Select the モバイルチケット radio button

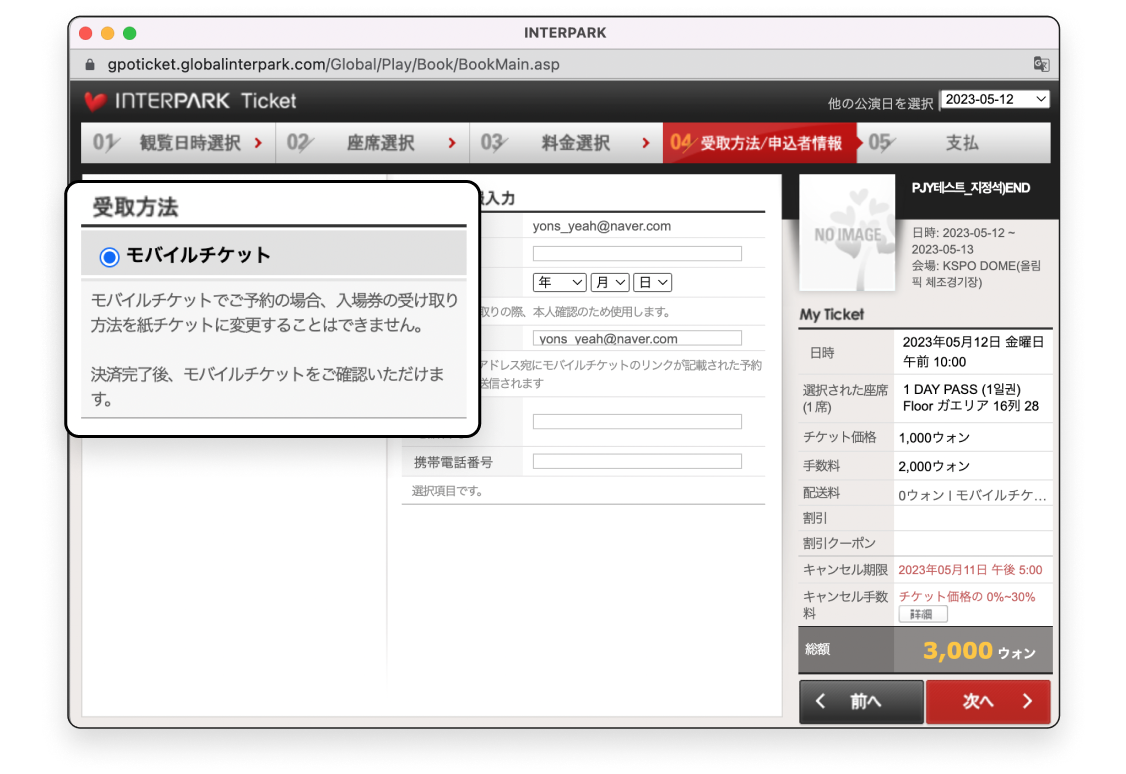(x=109, y=256)
